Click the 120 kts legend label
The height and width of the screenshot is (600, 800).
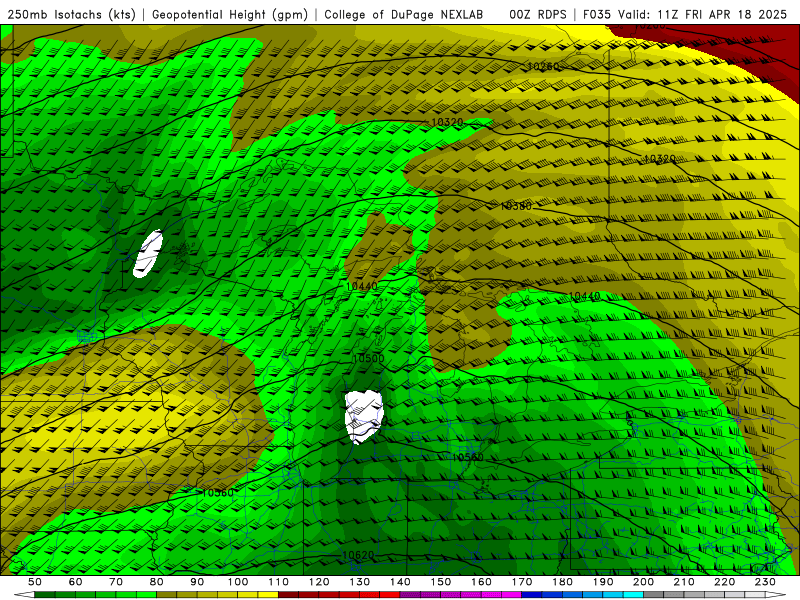click(319, 582)
